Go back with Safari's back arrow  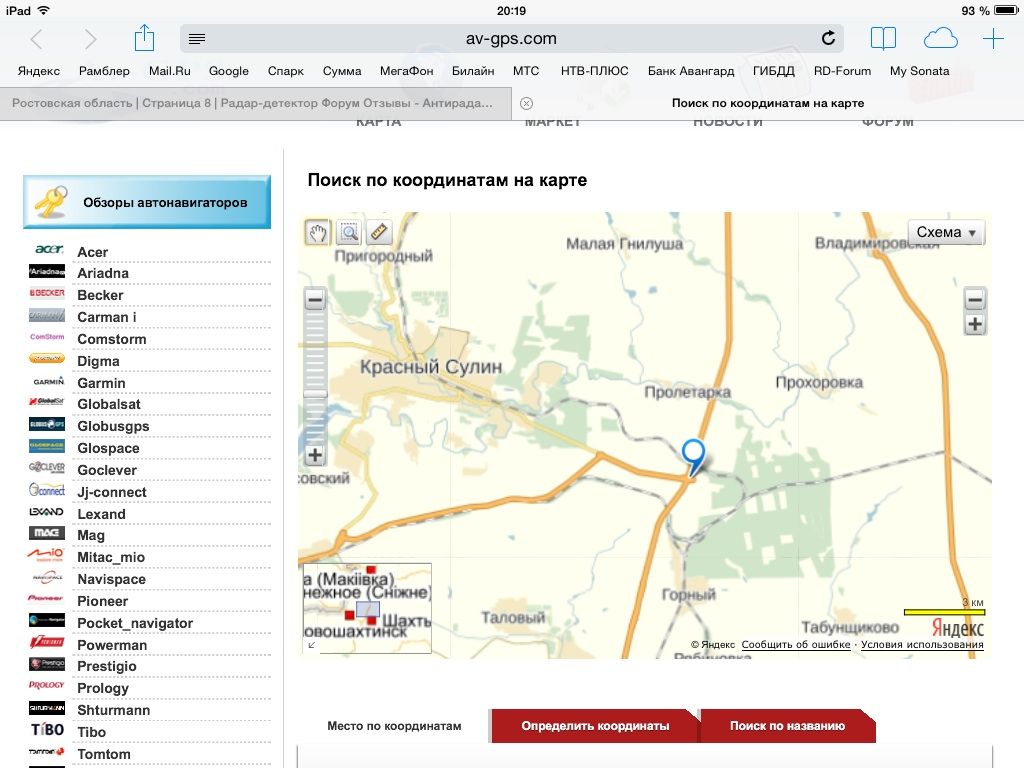[37, 39]
